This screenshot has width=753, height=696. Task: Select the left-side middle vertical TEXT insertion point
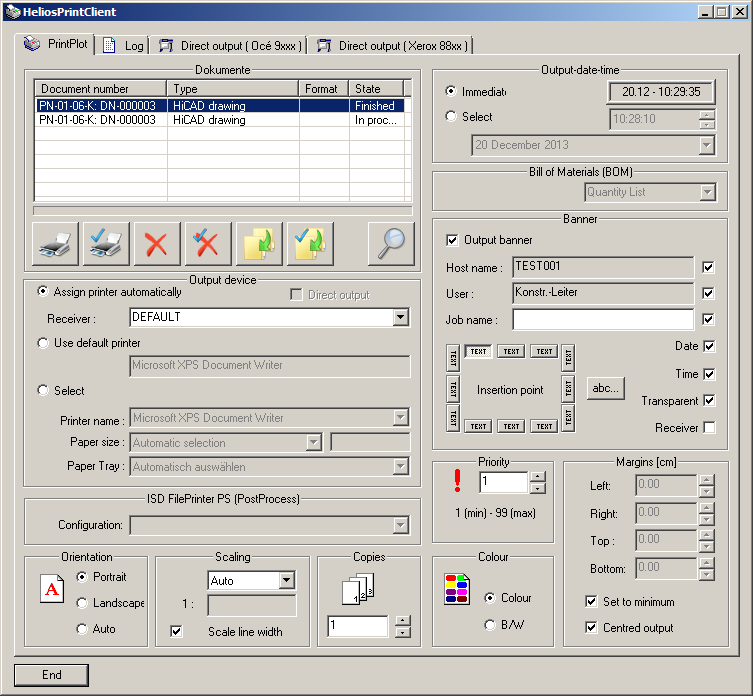tap(453, 389)
